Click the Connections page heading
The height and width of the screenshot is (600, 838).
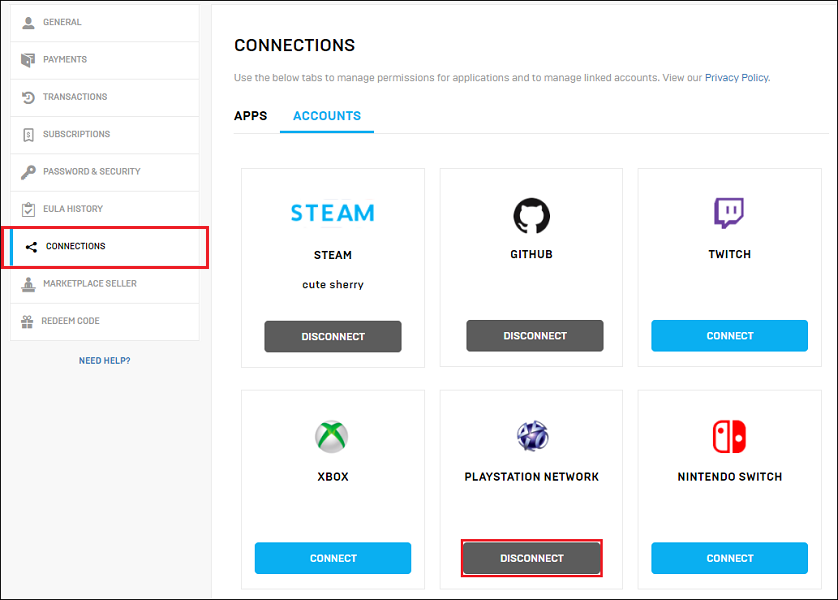tap(294, 46)
